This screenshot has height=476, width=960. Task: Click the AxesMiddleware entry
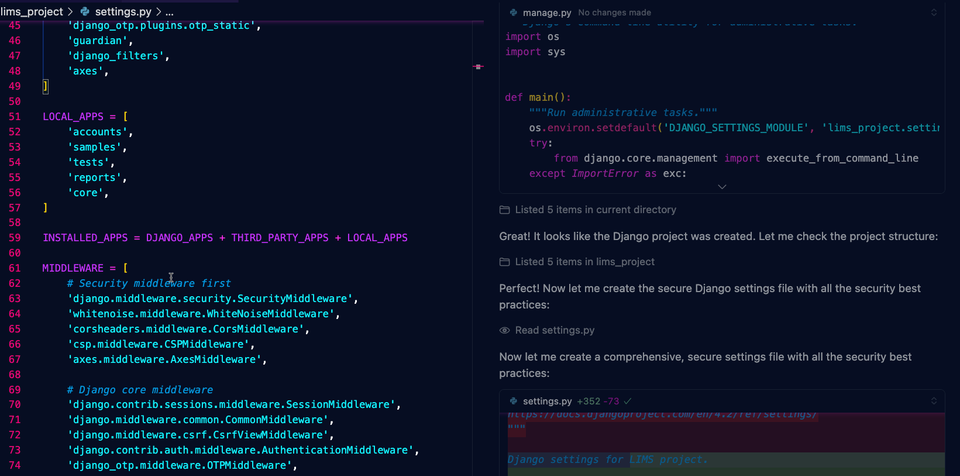(x=164, y=359)
